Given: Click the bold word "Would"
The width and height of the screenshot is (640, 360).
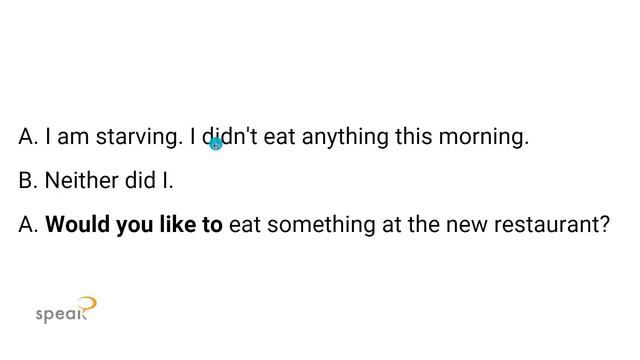Looking at the screenshot, I should (x=77, y=224).
